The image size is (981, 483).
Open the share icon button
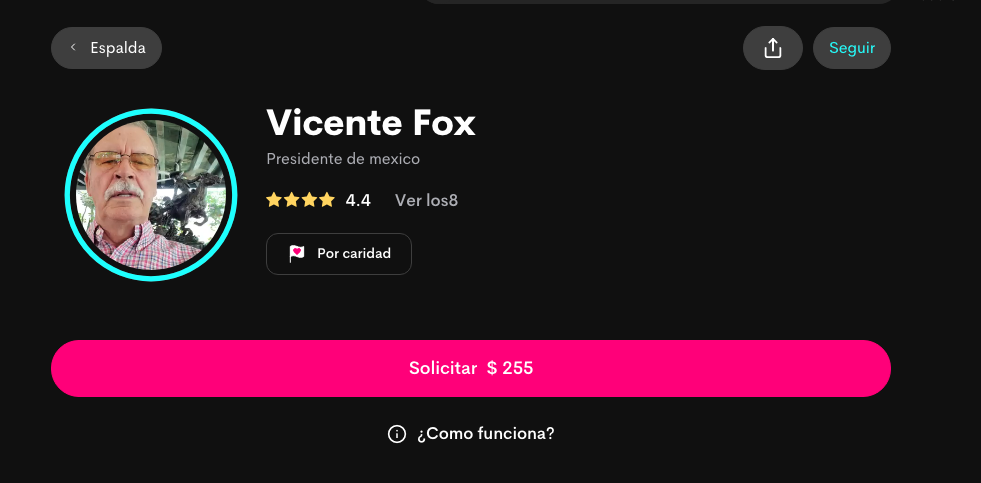773,48
